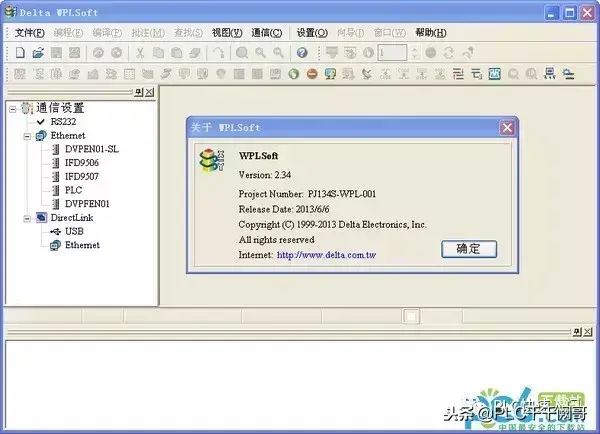Click the monitor icon right of STOP

330,73
